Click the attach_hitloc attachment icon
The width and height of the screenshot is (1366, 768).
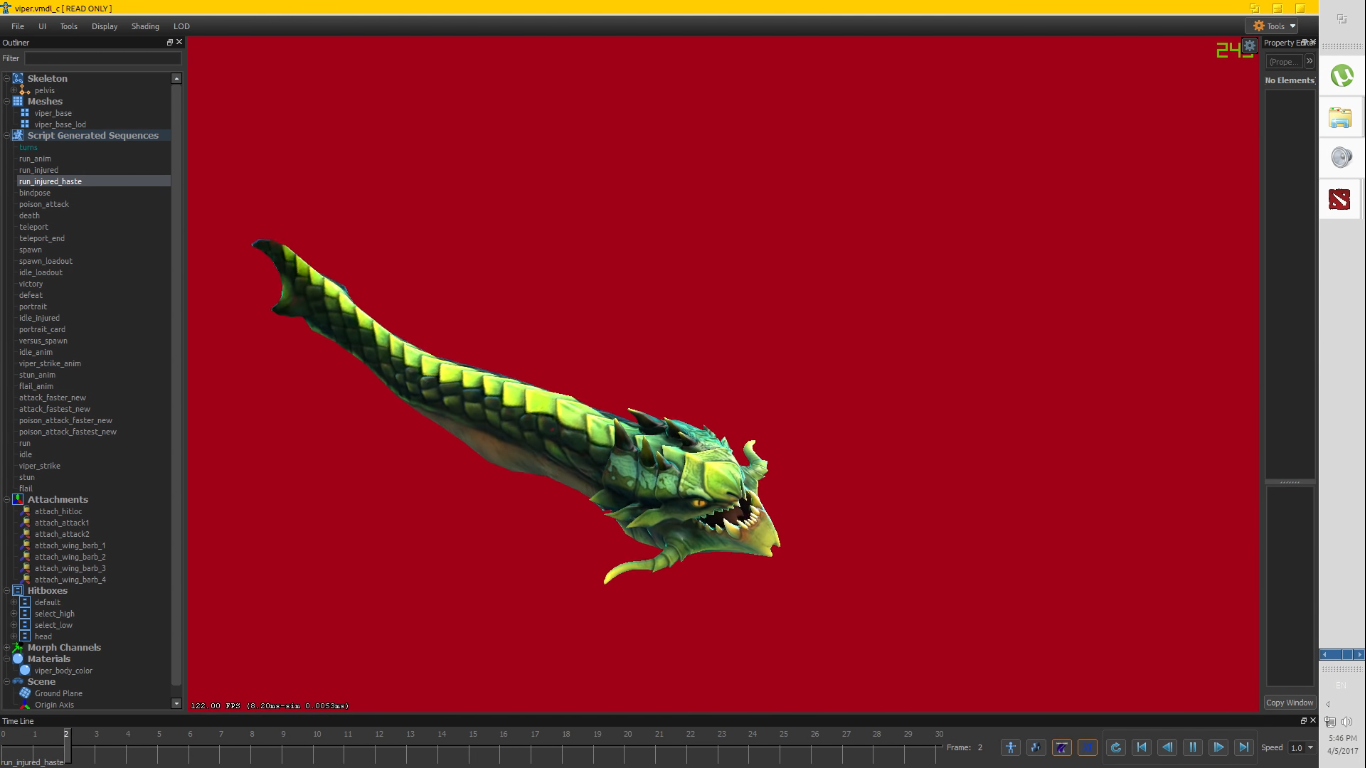coord(25,511)
